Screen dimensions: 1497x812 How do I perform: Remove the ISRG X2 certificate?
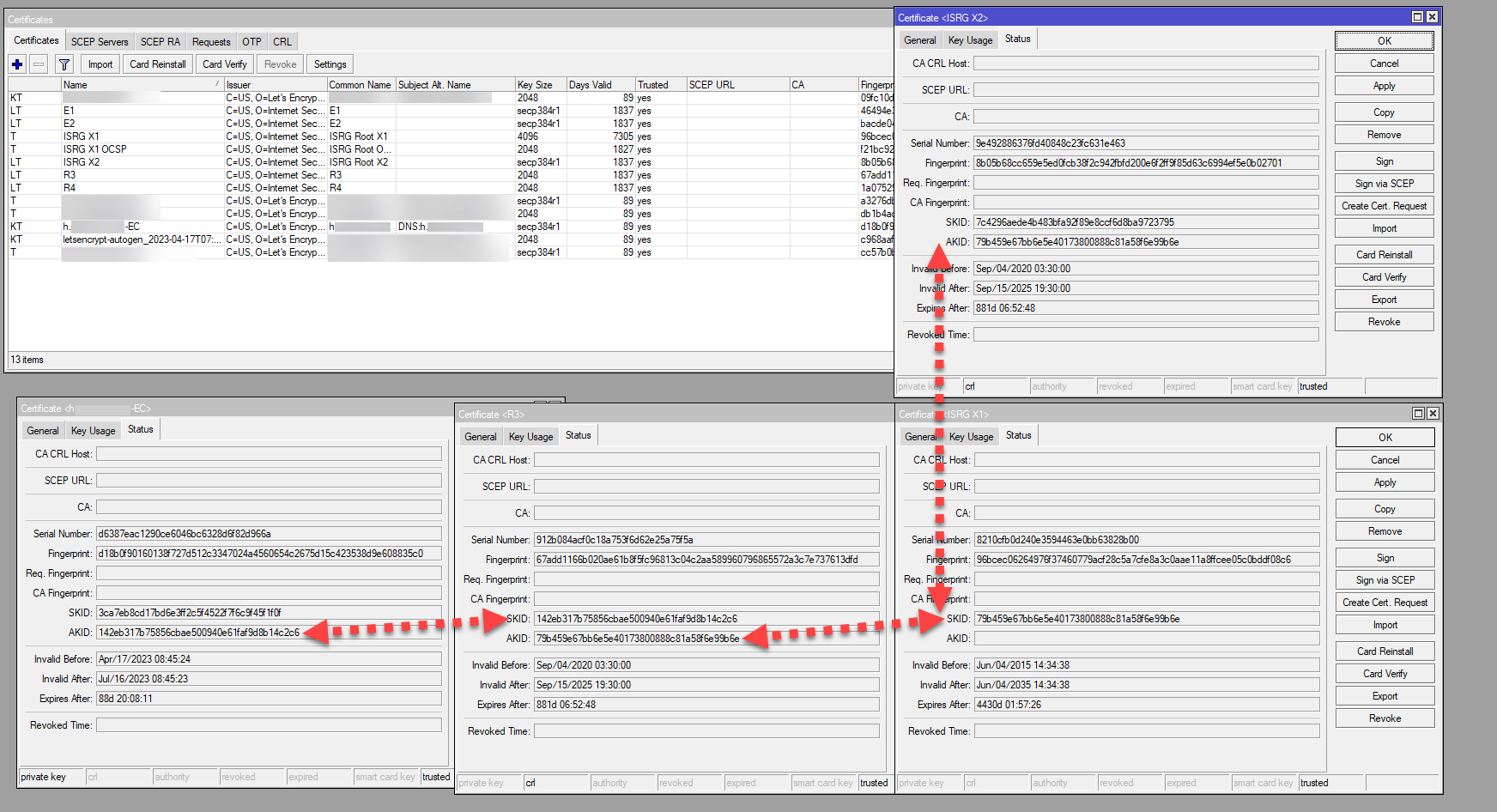tap(1385, 135)
